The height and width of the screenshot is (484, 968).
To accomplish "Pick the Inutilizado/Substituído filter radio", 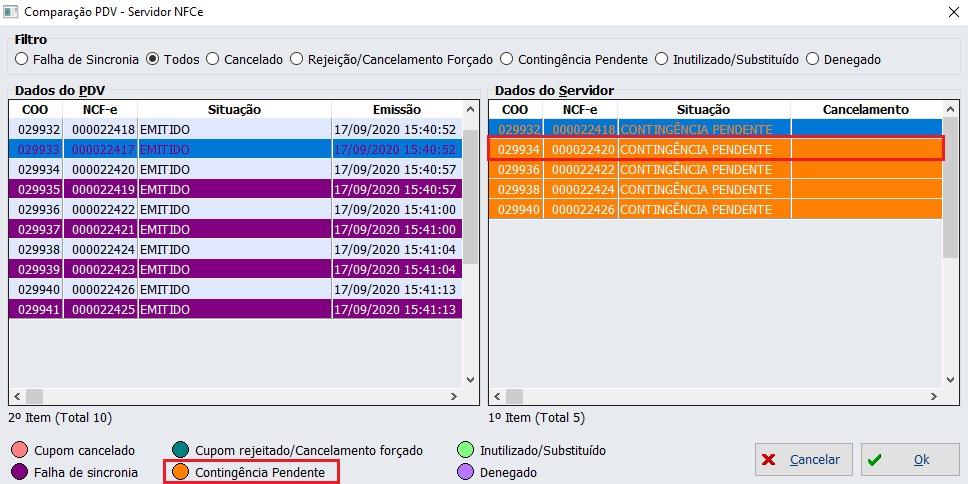I will tap(663, 59).
